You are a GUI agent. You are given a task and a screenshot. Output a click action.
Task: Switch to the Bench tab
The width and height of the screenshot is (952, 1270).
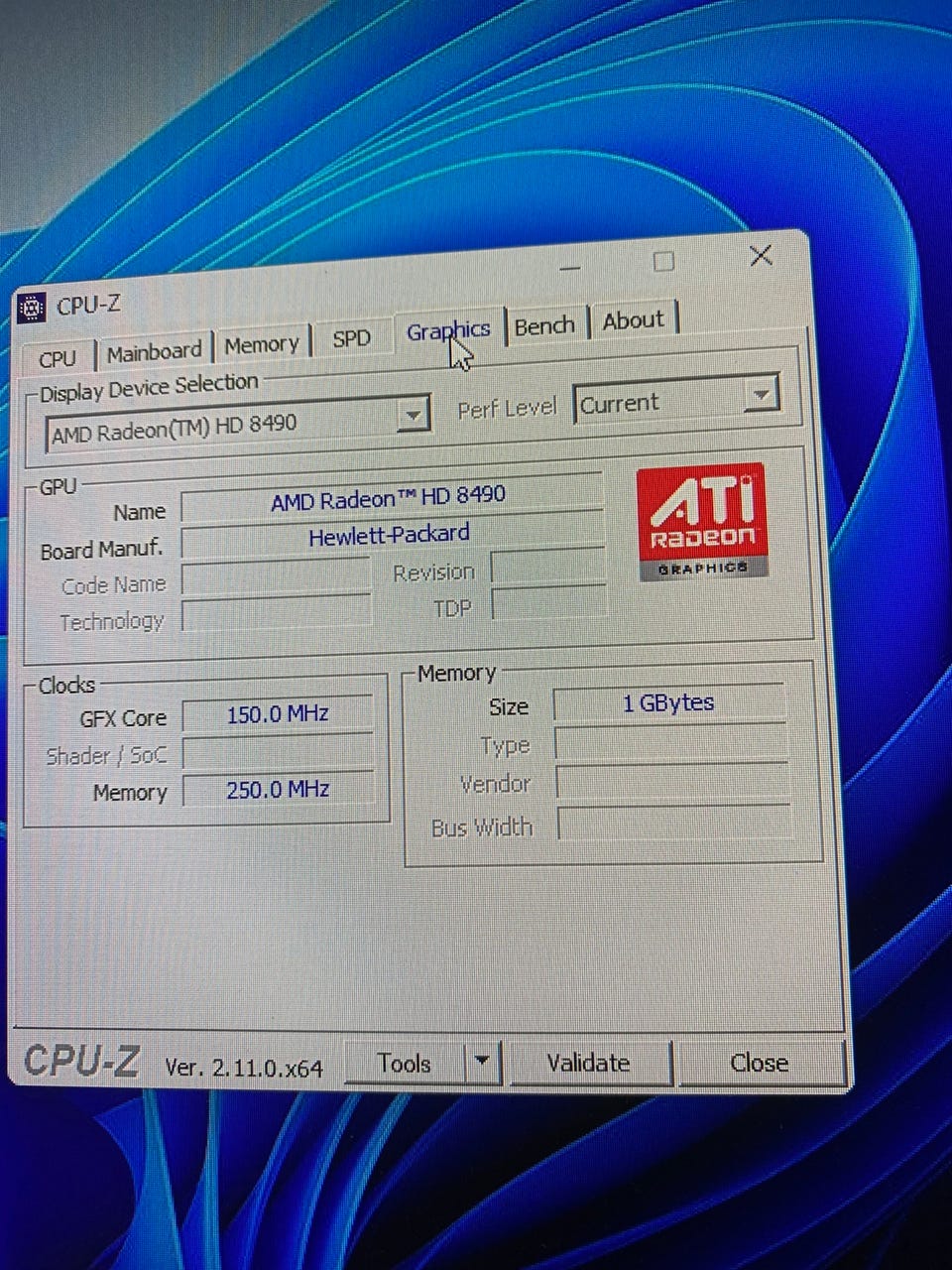pos(544,325)
